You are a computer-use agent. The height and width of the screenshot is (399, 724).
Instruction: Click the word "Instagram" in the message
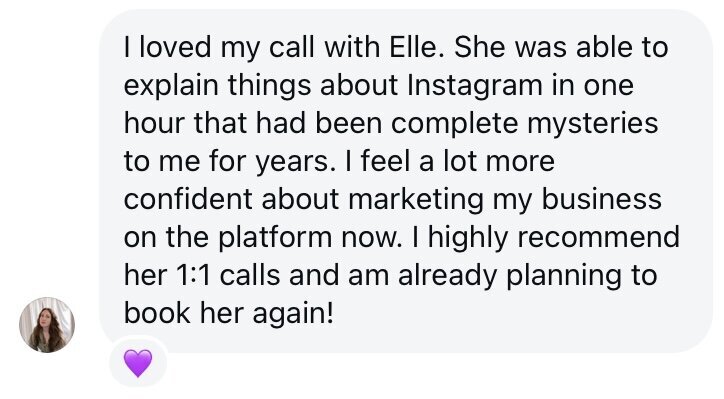(475, 86)
